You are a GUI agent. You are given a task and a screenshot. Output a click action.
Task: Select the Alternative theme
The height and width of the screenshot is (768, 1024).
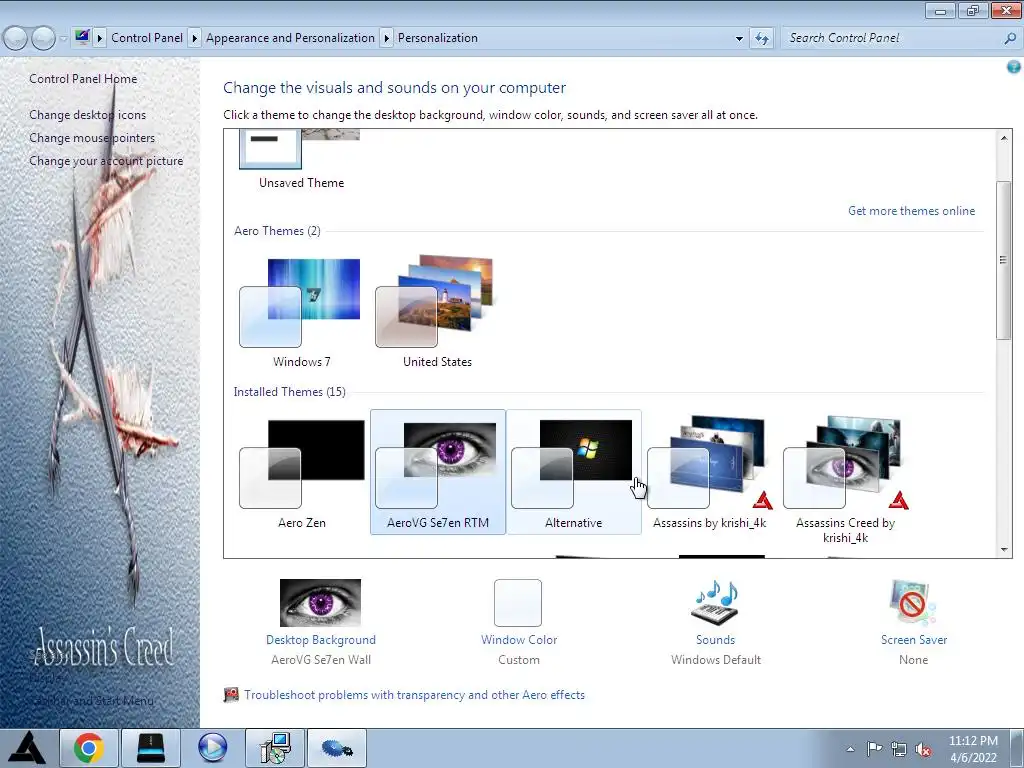coord(573,472)
